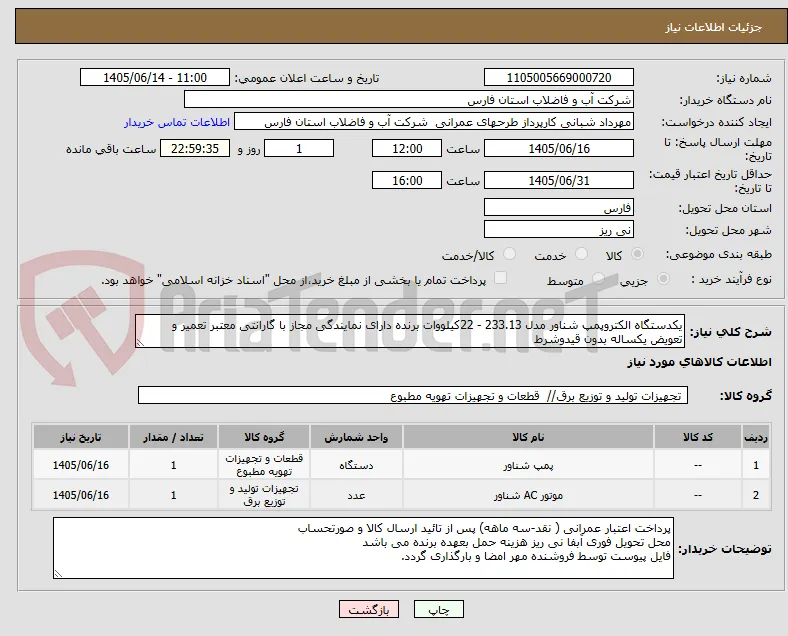This screenshot has width=788, height=636.
Task: Click the موتور AC شناور item name cell
Action: (528, 495)
